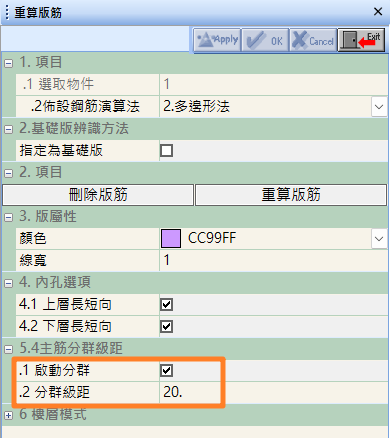
Task: Click the 重算版筋 button
Action: coord(291,195)
